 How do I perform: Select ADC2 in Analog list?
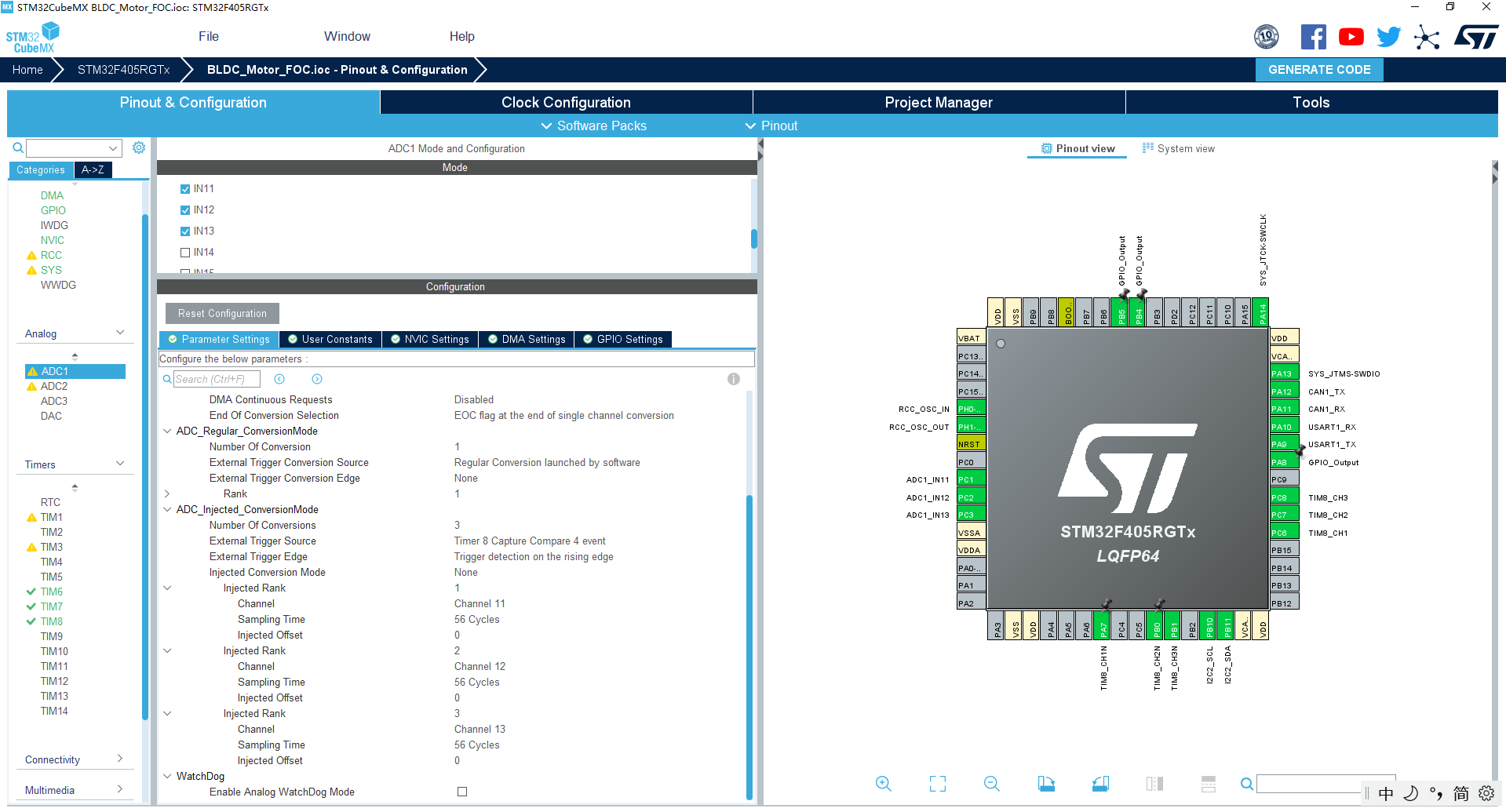54,386
